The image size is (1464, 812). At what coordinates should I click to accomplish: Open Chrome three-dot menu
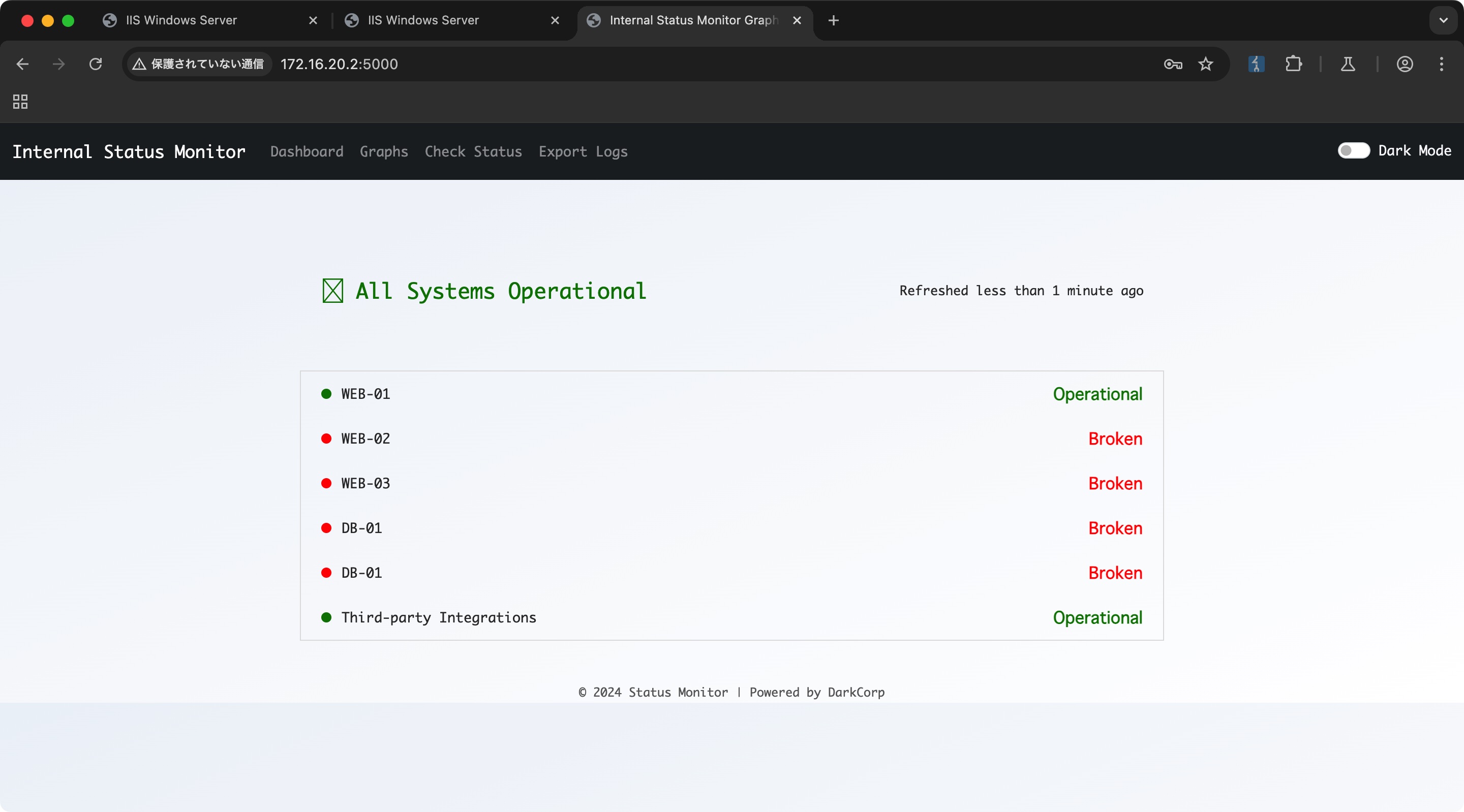1441,64
